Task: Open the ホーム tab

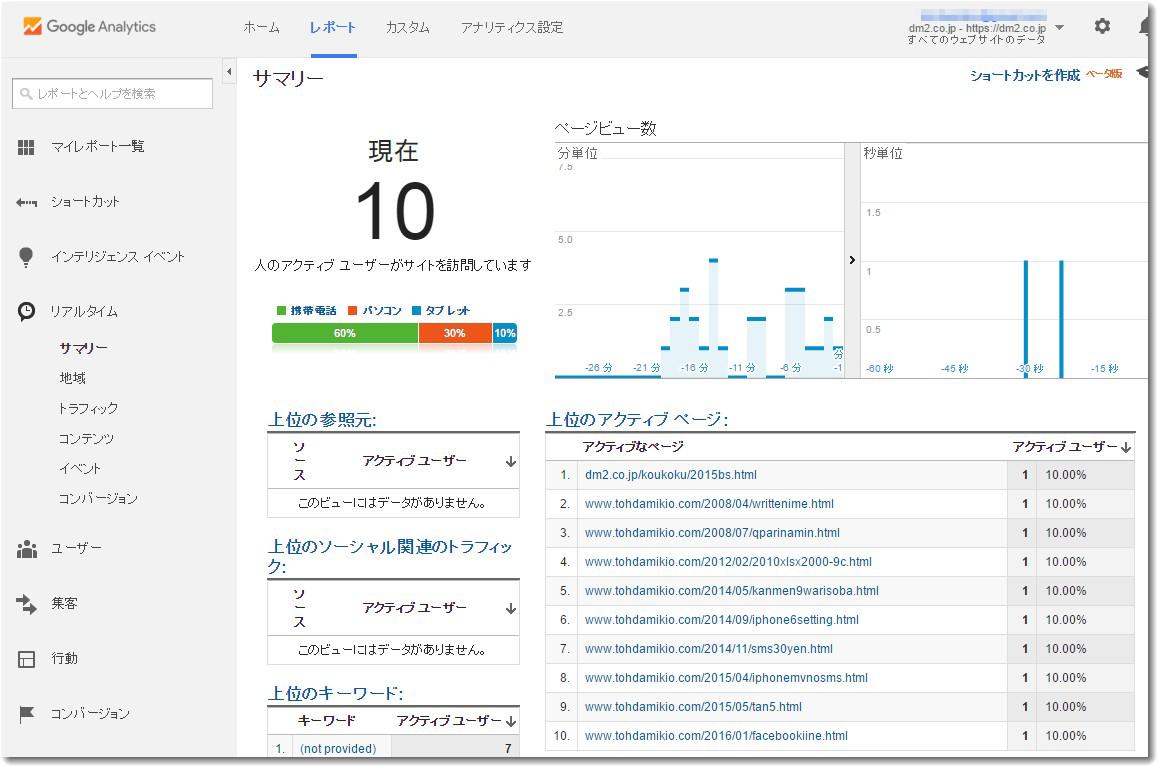Action: (261, 27)
